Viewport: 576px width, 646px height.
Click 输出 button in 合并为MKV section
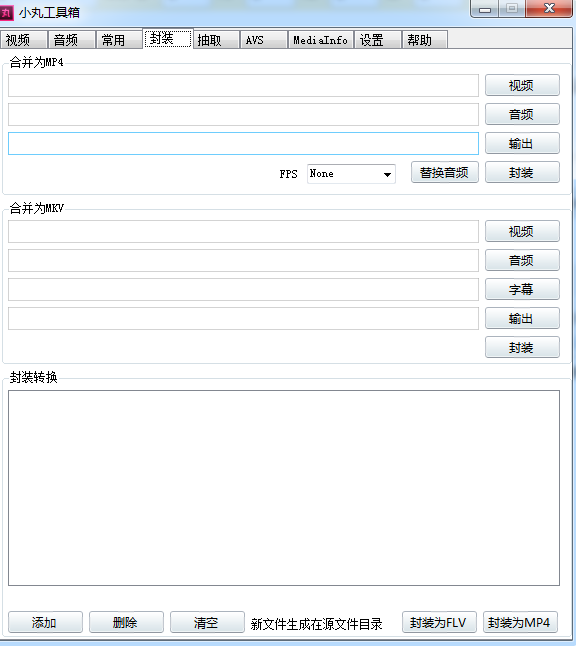522,318
